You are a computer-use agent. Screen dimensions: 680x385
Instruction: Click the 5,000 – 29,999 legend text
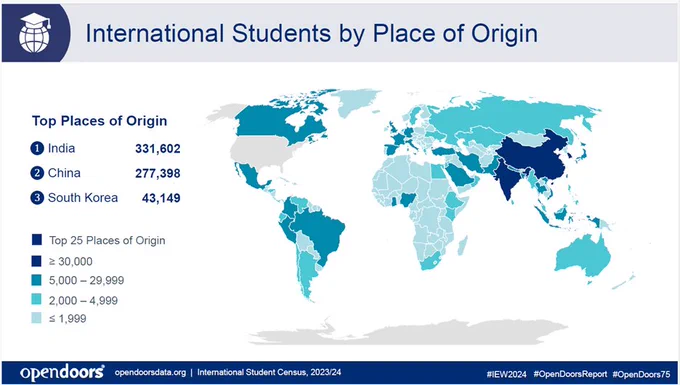tap(86, 281)
